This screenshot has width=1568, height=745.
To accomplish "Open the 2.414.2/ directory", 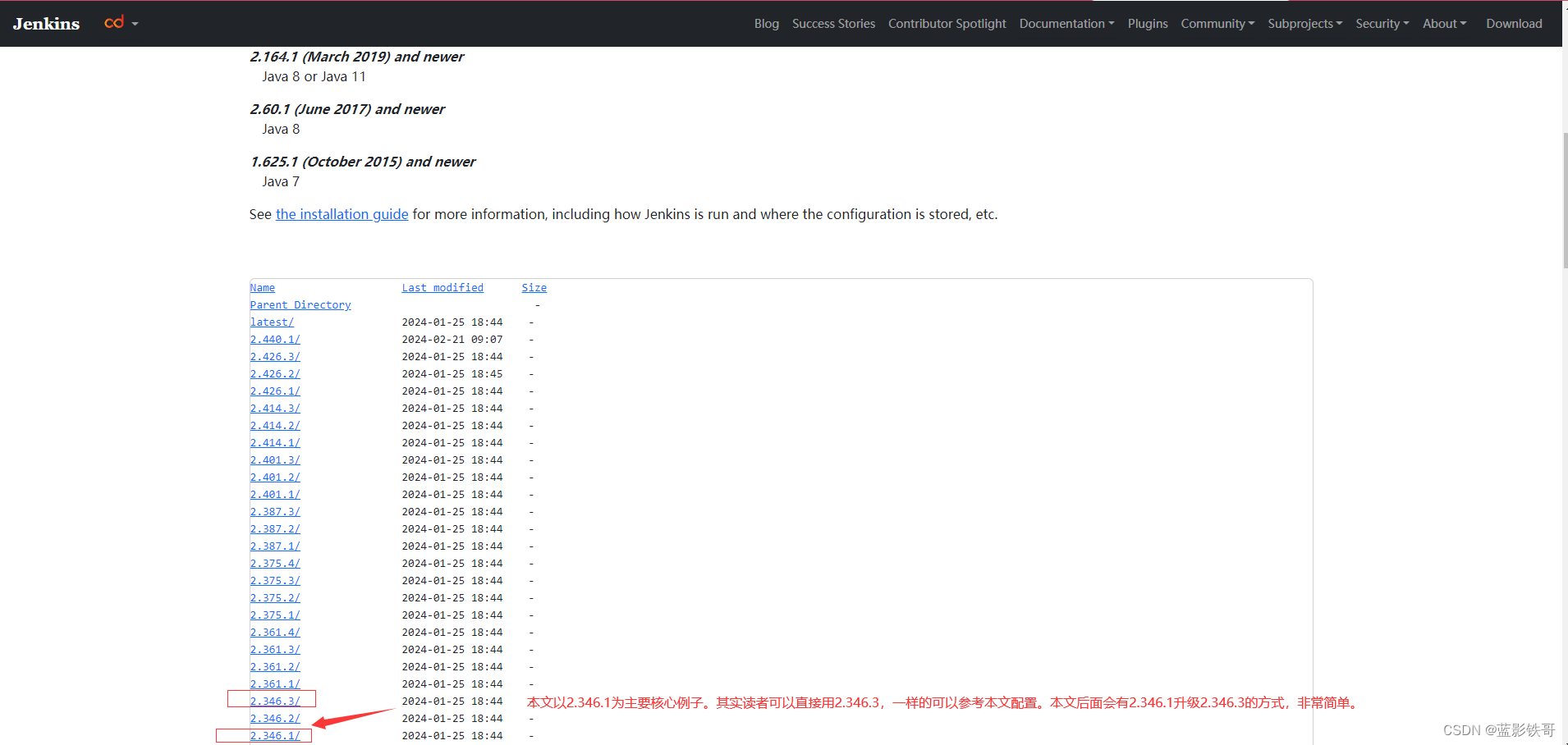I will pos(275,426).
